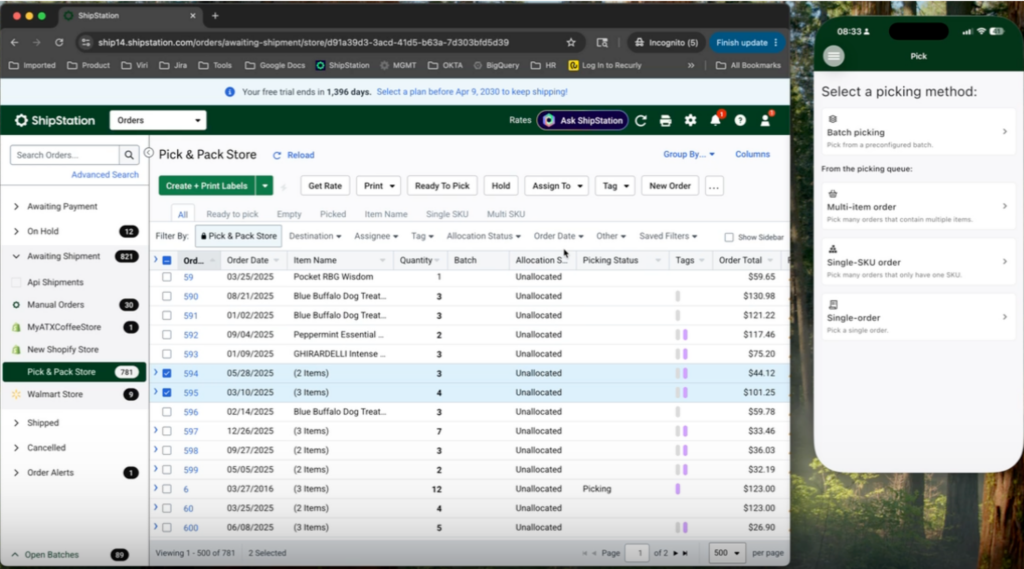Open the Orders dropdown in header
The height and width of the screenshot is (569, 1024).
pos(158,120)
